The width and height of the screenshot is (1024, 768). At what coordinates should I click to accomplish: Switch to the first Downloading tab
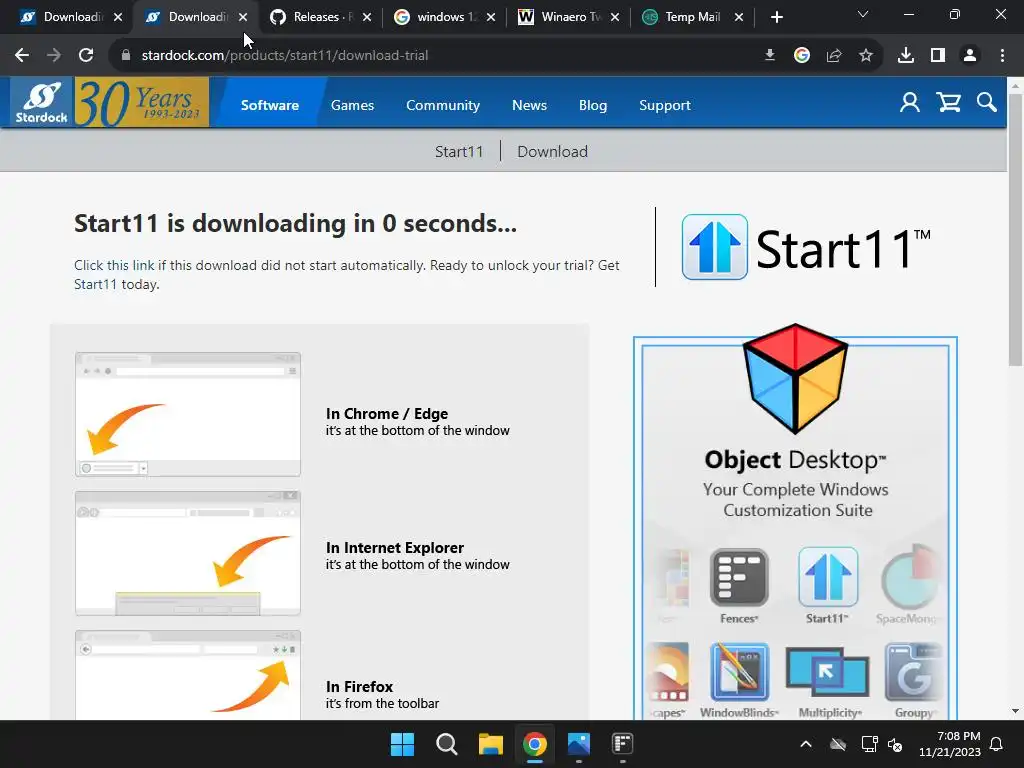coord(62,17)
